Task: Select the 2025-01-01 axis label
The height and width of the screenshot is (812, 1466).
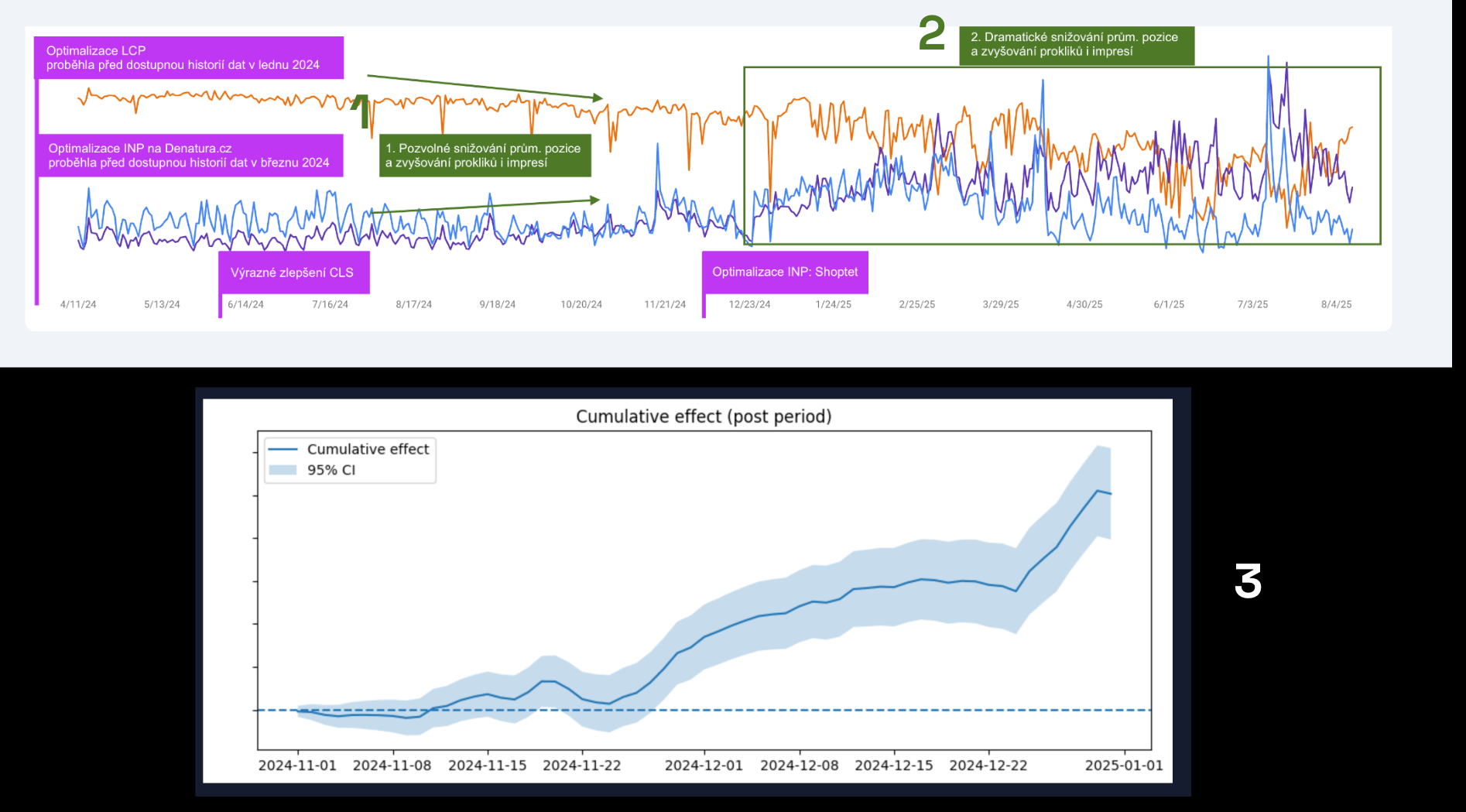Action: click(1124, 766)
